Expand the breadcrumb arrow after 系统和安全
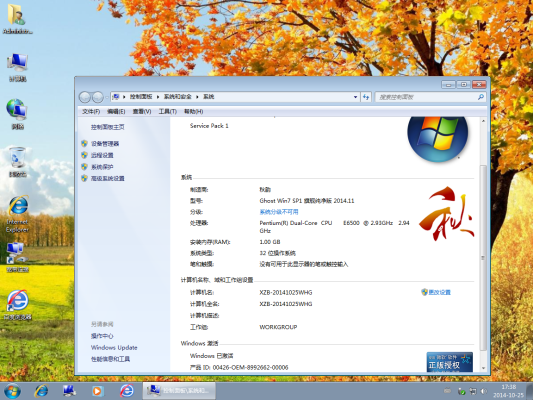This screenshot has height=400, width=533. click(197, 97)
